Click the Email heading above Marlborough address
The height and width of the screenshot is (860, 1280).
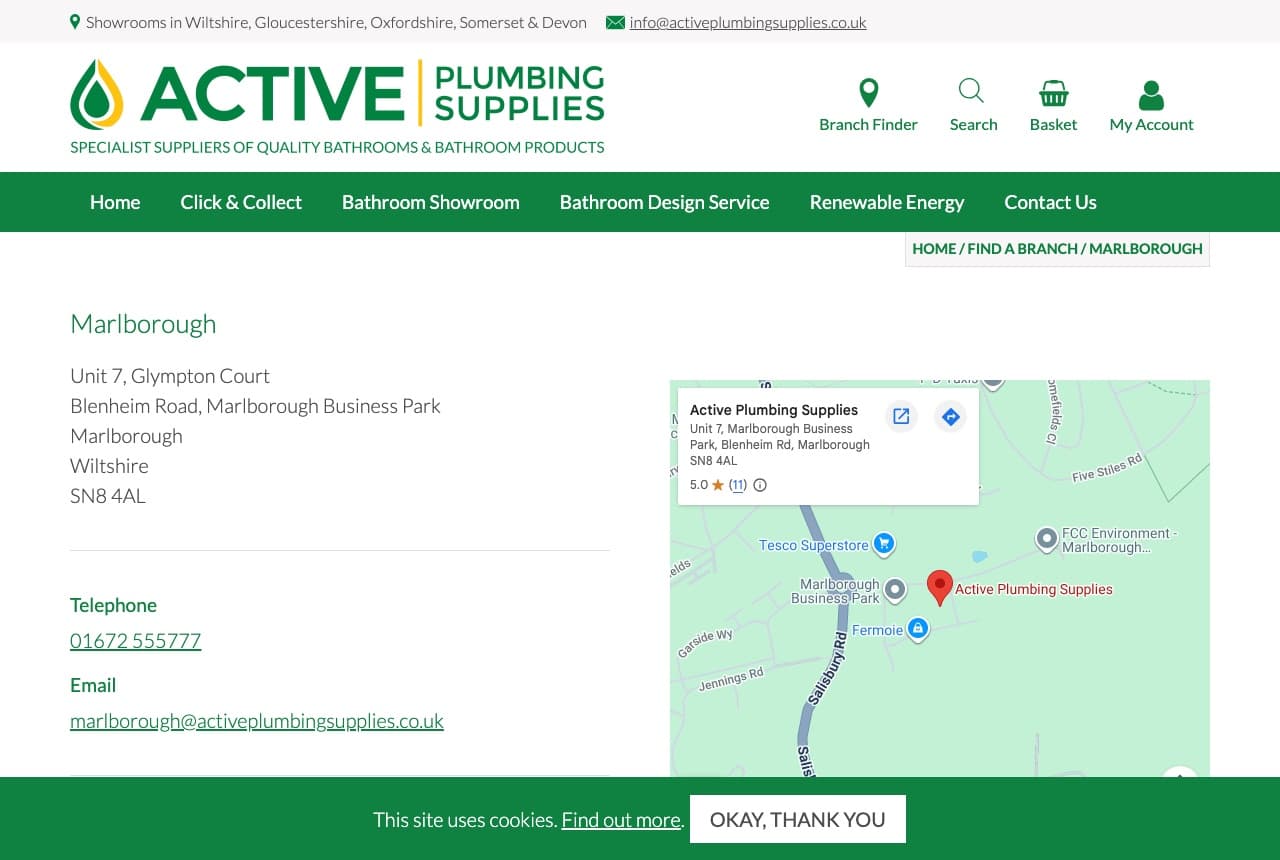click(x=93, y=685)
